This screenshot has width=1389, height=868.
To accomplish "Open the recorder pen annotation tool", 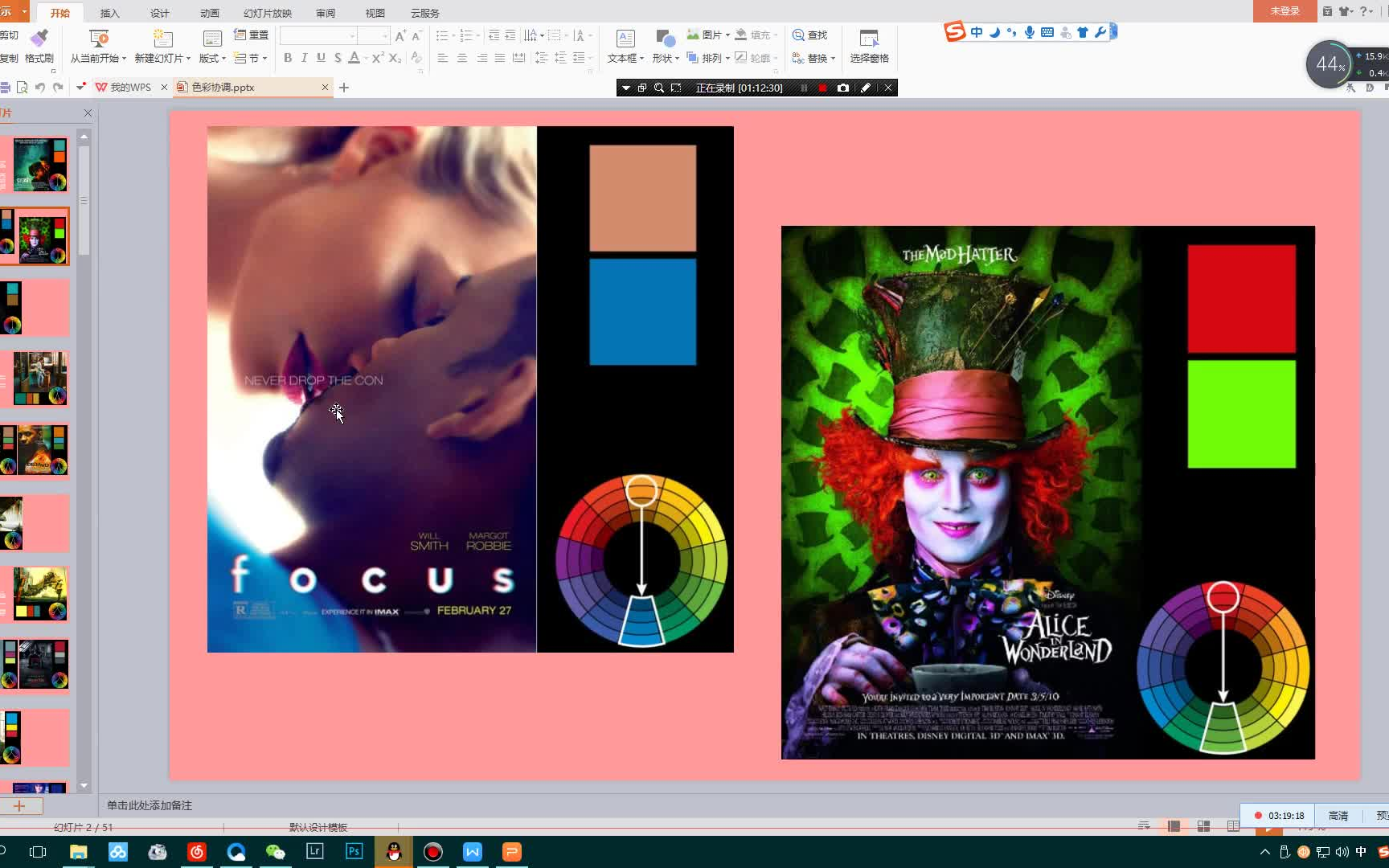I will pyautogui.click(x=866, y=88).
